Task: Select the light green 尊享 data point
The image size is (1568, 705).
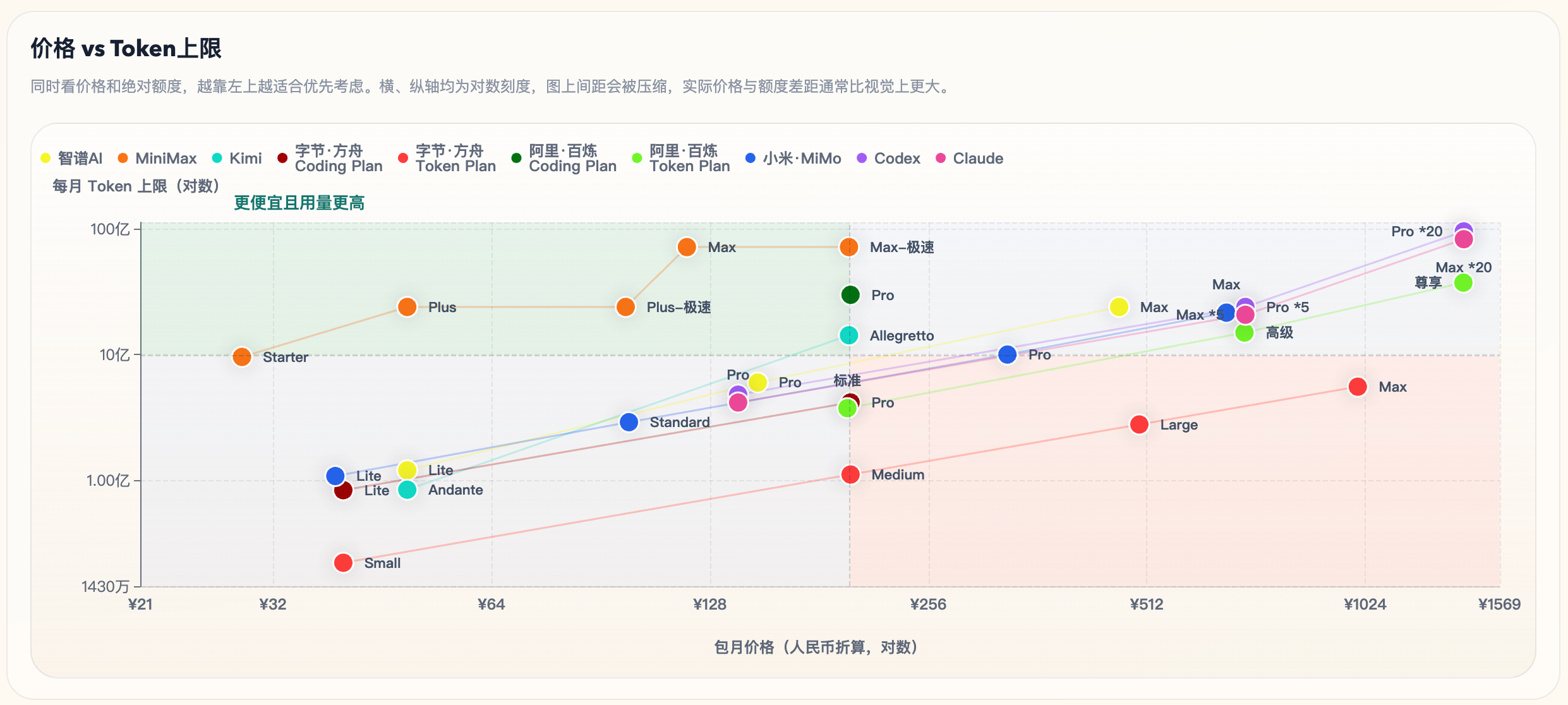Action: pos(1463,282)
